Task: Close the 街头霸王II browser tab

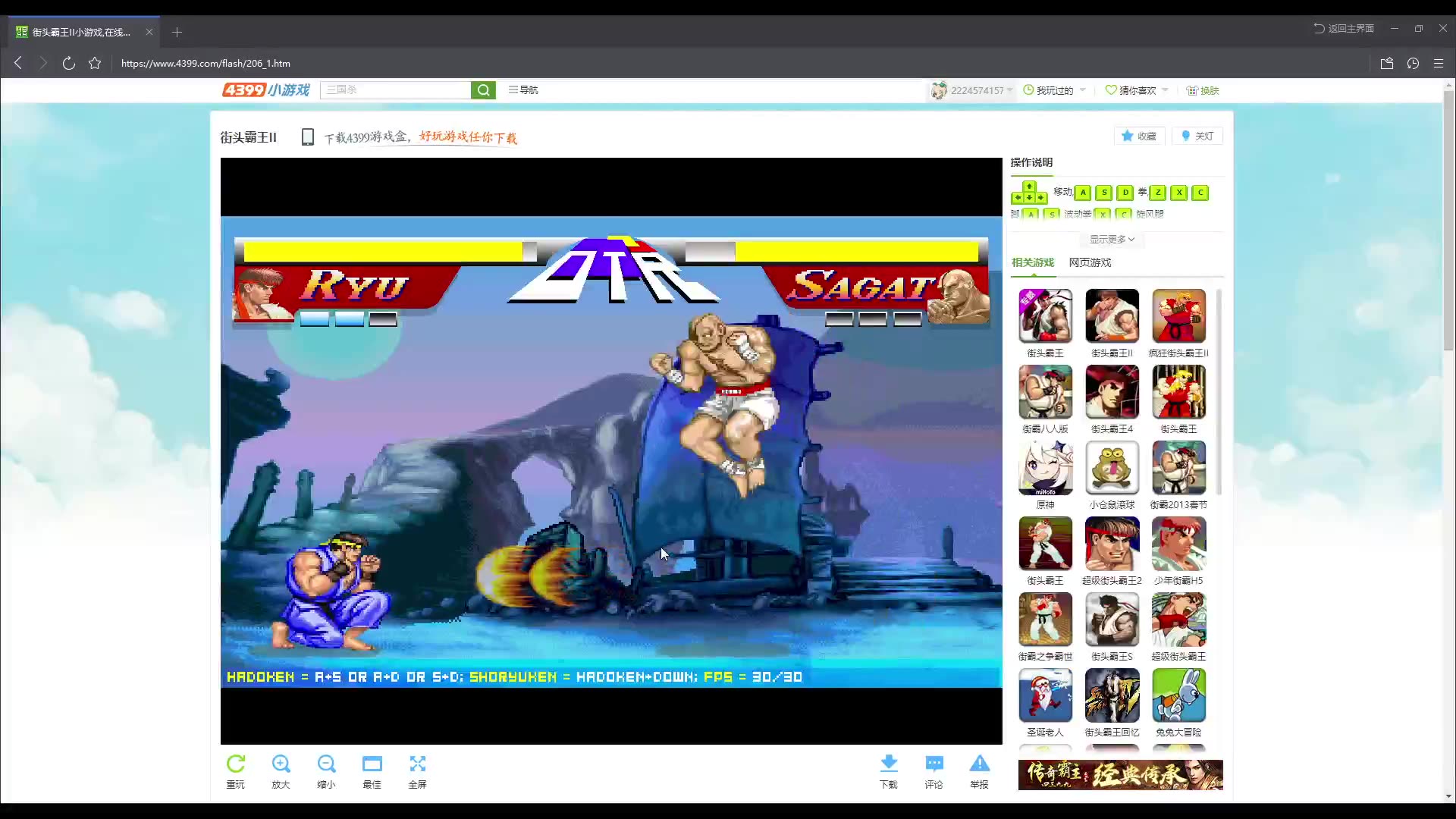Action: [x=149, y=32]
